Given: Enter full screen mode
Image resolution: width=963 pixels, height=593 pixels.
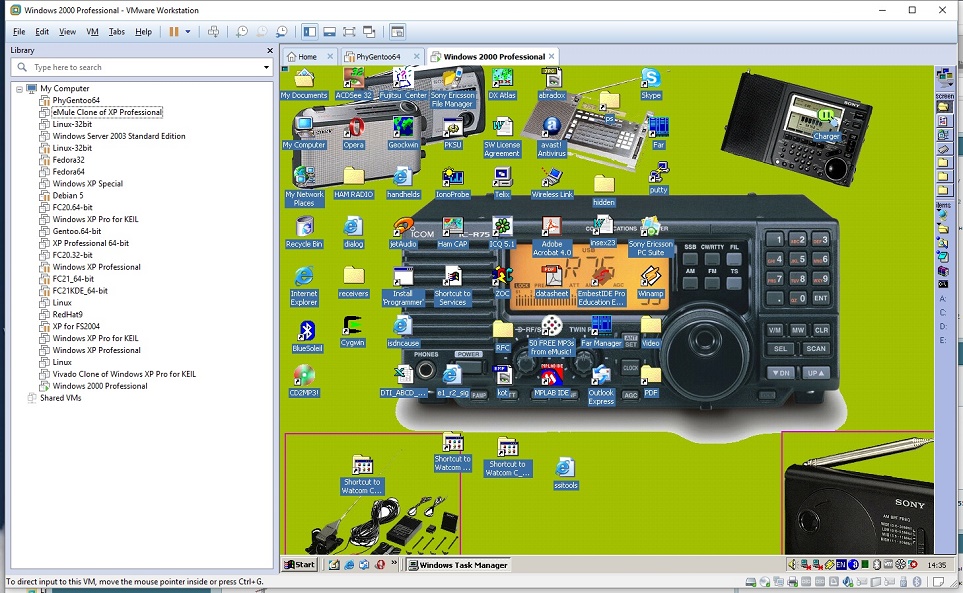Looking at the screenshot, I should pos(349,31).
